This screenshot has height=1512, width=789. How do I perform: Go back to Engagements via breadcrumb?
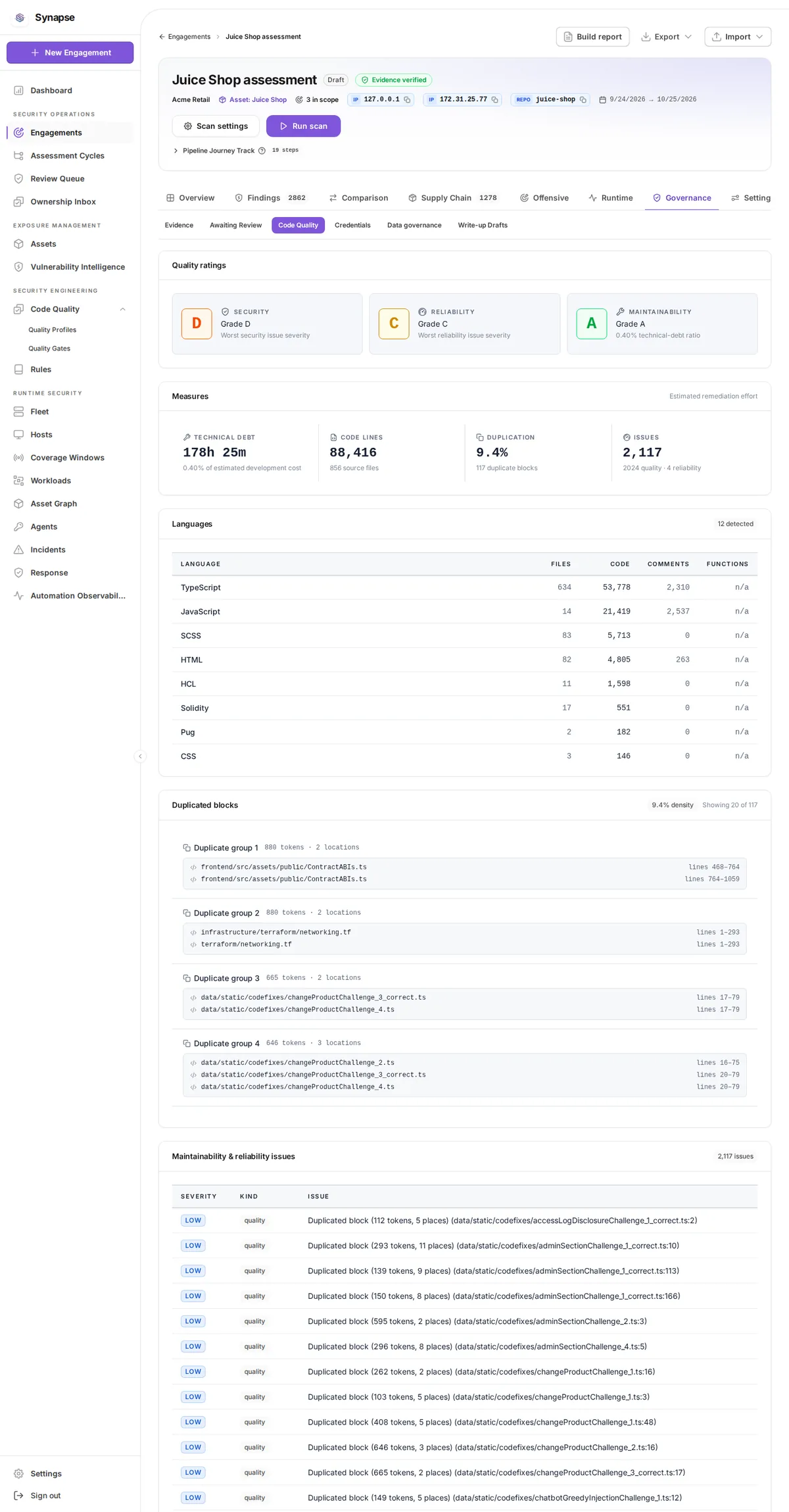pos(185,37)
